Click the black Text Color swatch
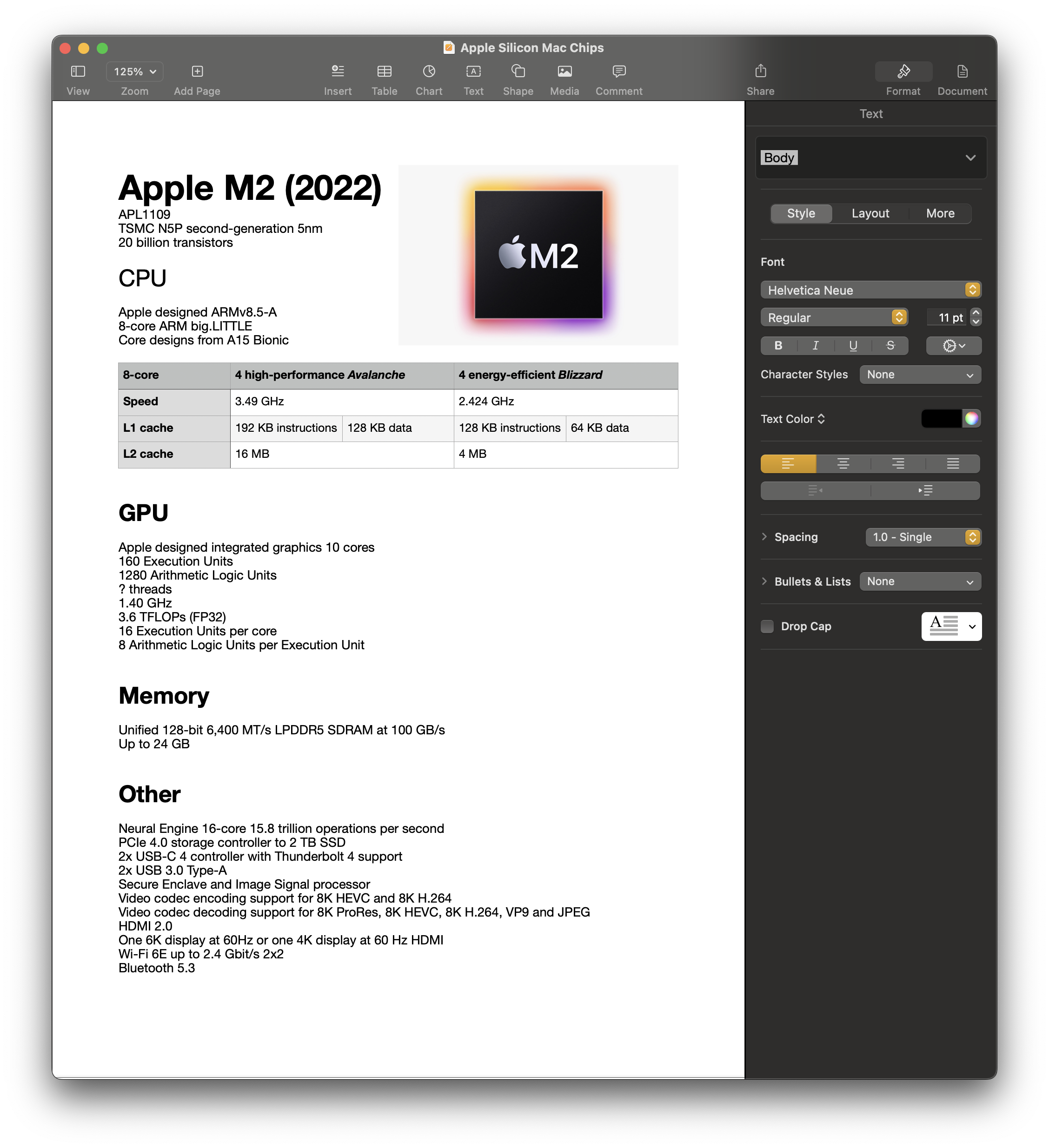Viewport: 1049px width, 1148px height. tap(941, 419)
